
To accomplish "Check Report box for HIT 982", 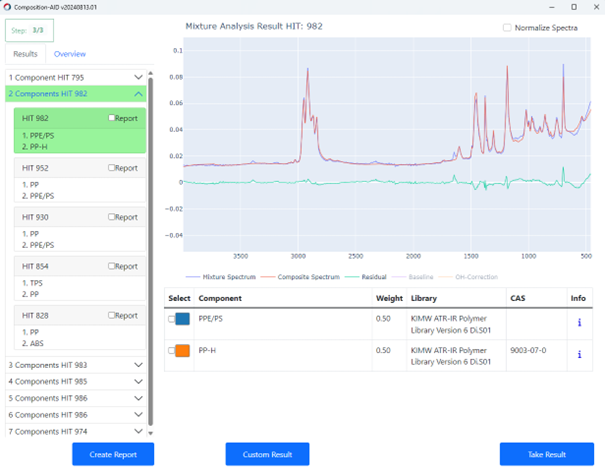I will [112, 118].
